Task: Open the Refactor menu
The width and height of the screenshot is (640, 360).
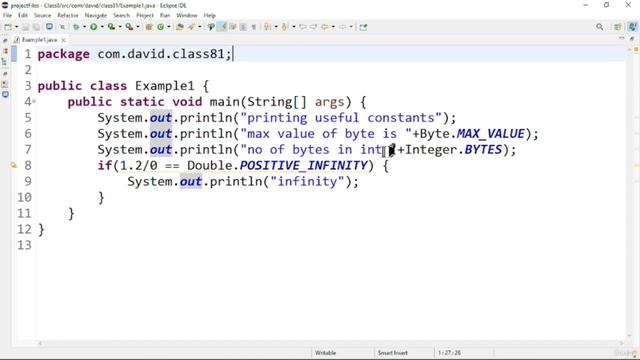Action: (68, 16)
